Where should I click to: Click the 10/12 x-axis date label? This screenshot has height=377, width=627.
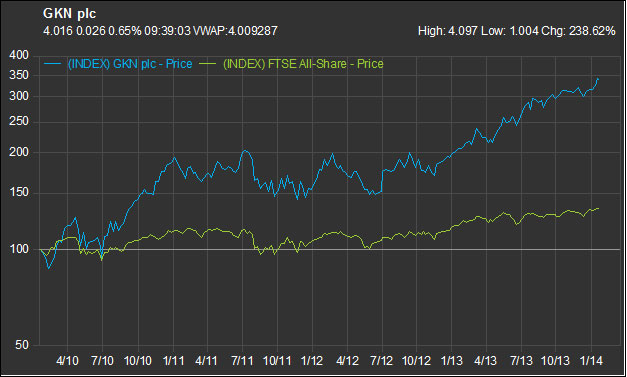[416, 361]
